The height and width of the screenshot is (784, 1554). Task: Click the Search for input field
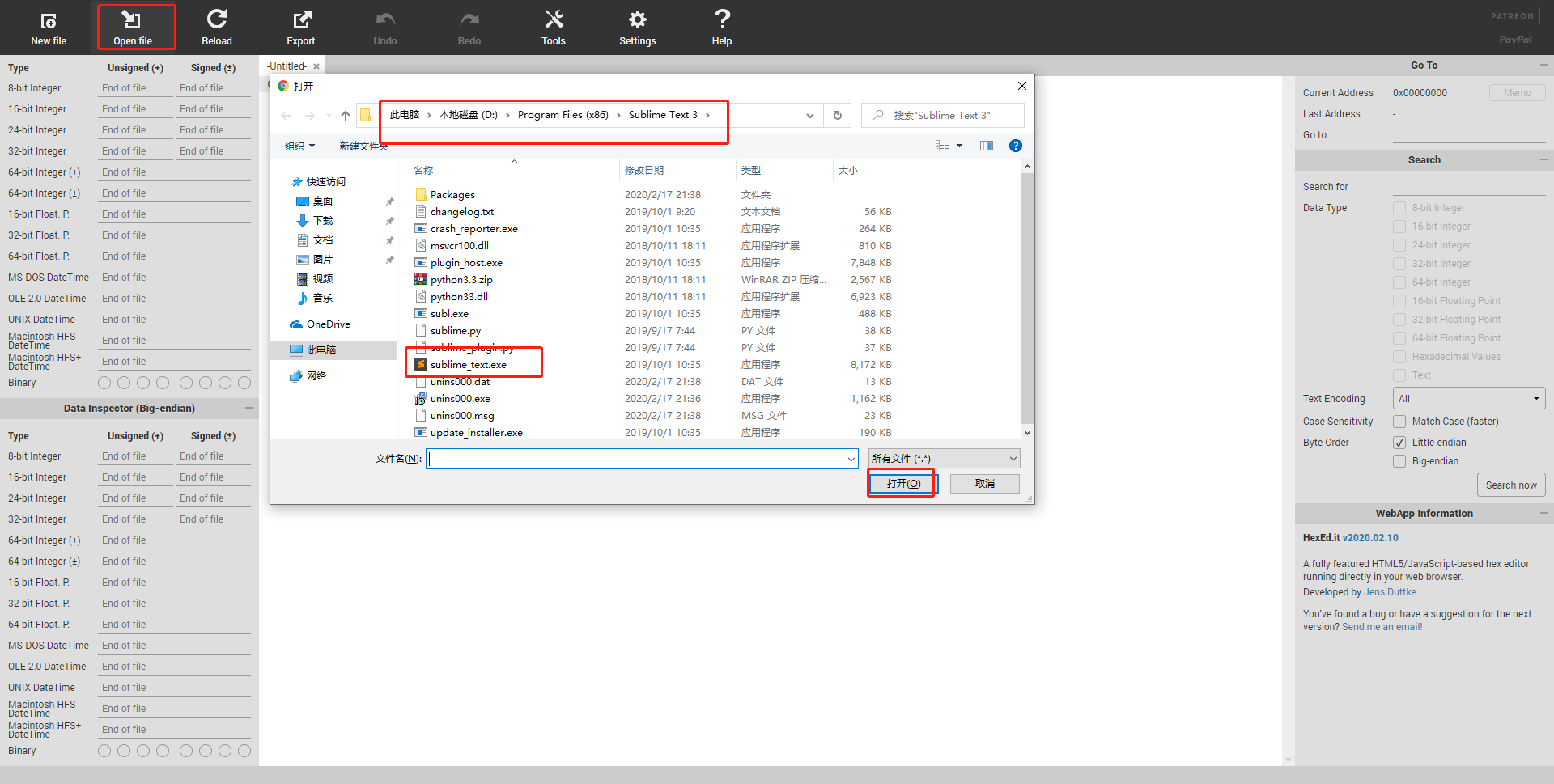tap(1469, 187)
